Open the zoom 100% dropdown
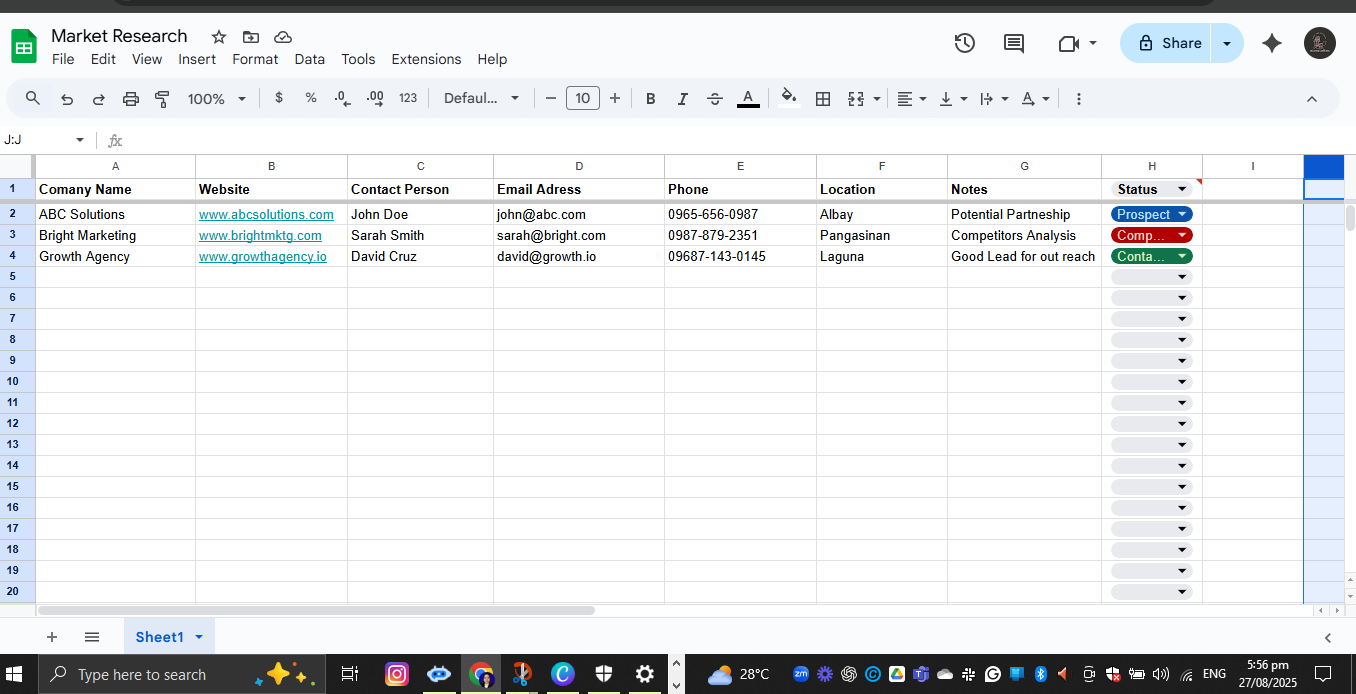Screen dimensions: 1356x694 point(216,99)
